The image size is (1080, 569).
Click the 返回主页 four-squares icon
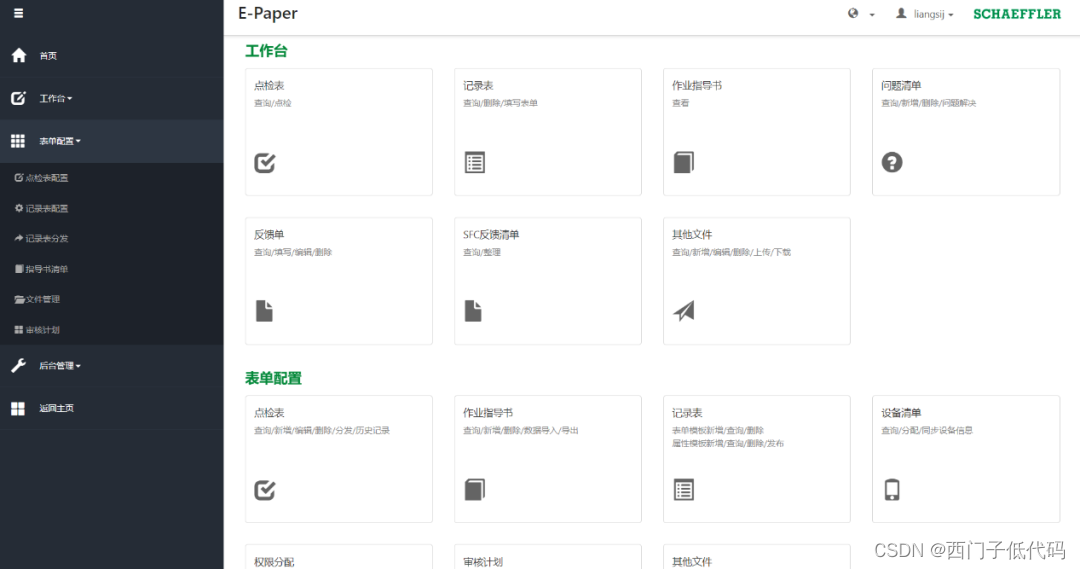pyautogui.click(x=18, y=408)
